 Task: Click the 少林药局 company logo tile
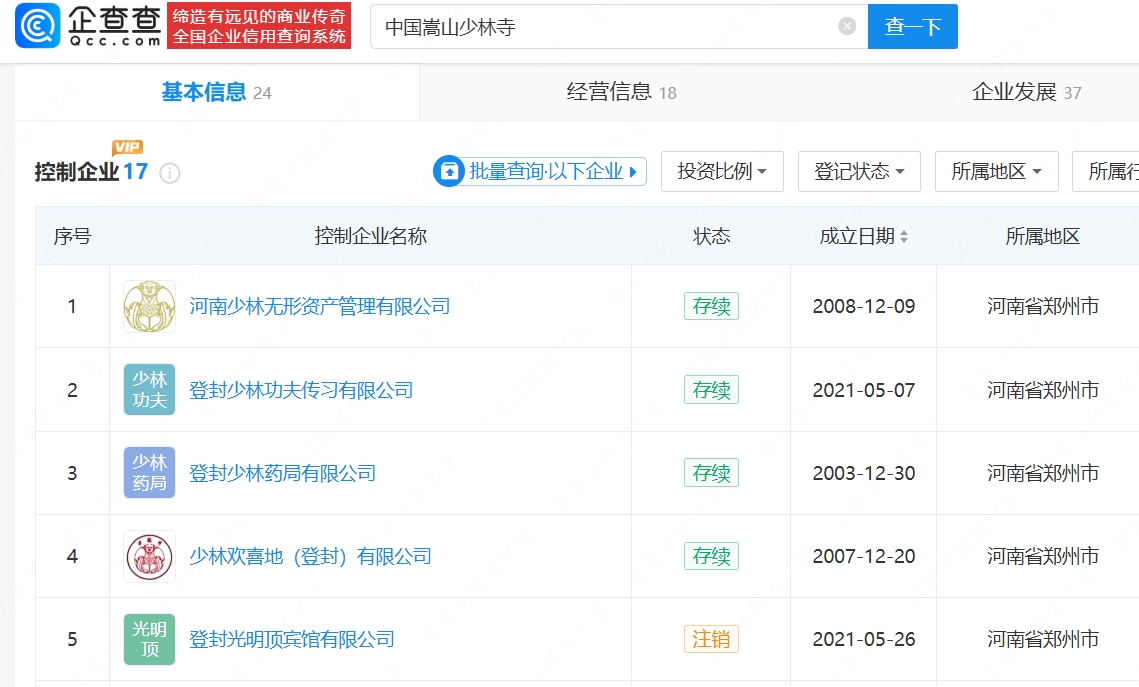(x=149, y=473)
